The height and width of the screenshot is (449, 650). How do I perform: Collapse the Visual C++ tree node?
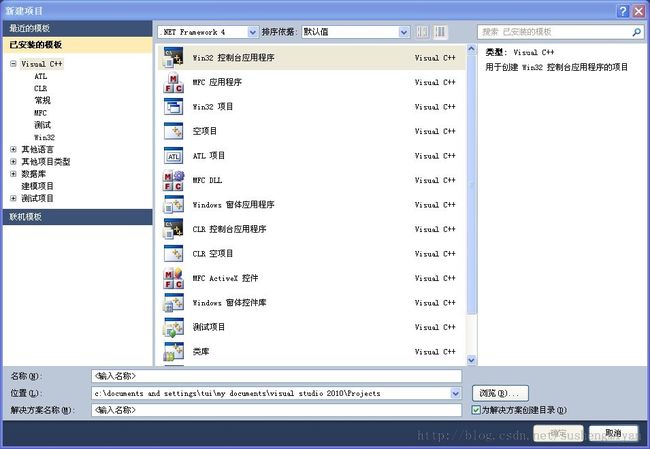click(x=13, y=64)
